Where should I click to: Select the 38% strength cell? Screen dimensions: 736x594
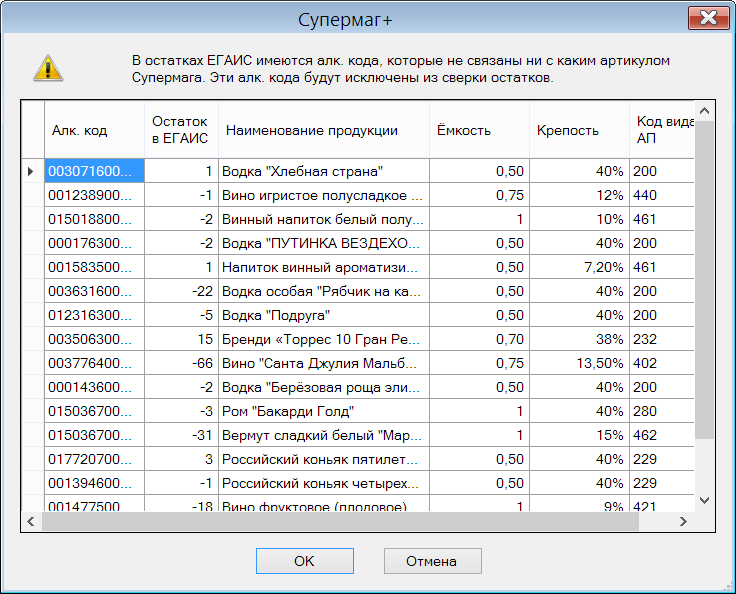(x=579, y=339)
